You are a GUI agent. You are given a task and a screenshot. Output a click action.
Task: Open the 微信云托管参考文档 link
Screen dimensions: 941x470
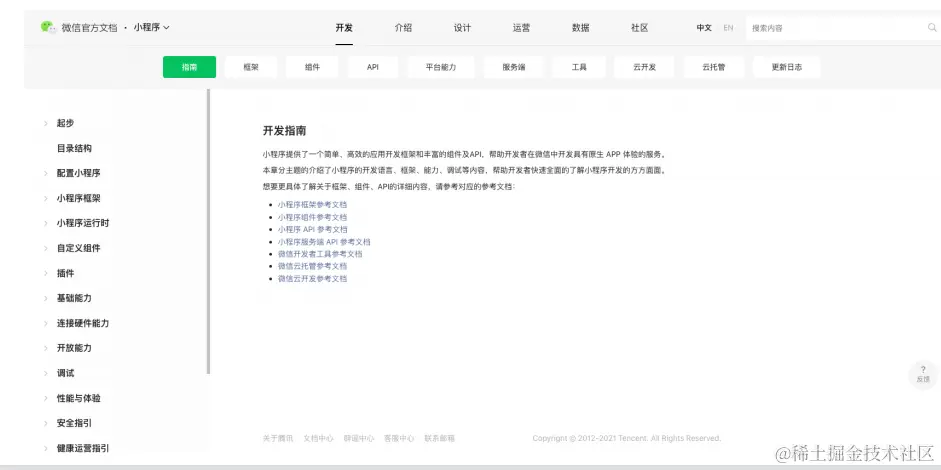[x=312, y=266]
